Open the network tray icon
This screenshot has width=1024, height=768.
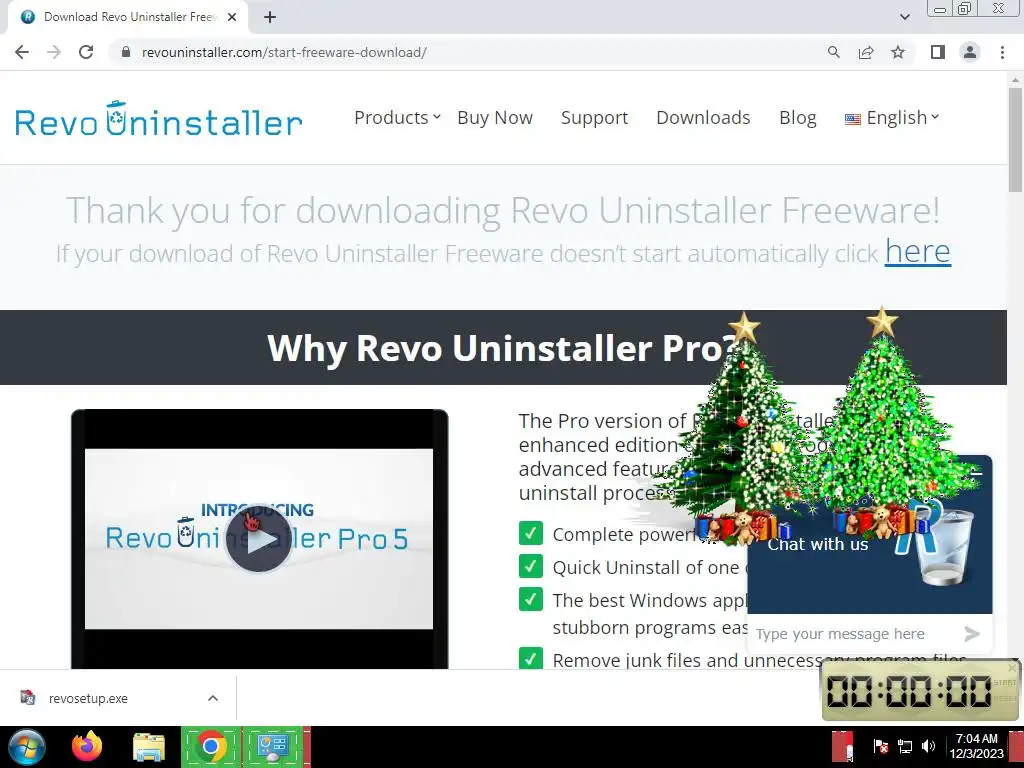coord(905,746)
